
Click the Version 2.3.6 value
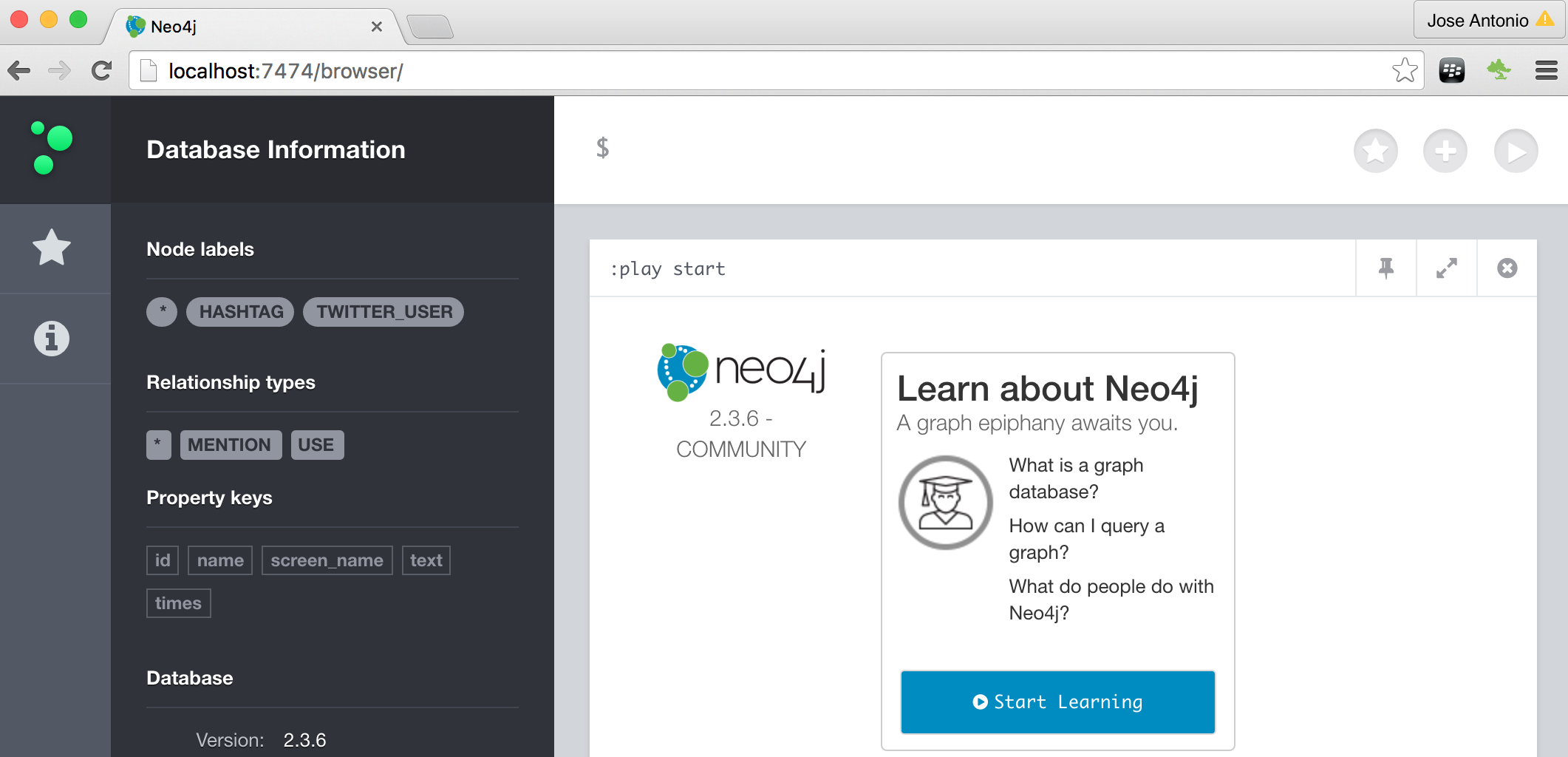(304, 740)
